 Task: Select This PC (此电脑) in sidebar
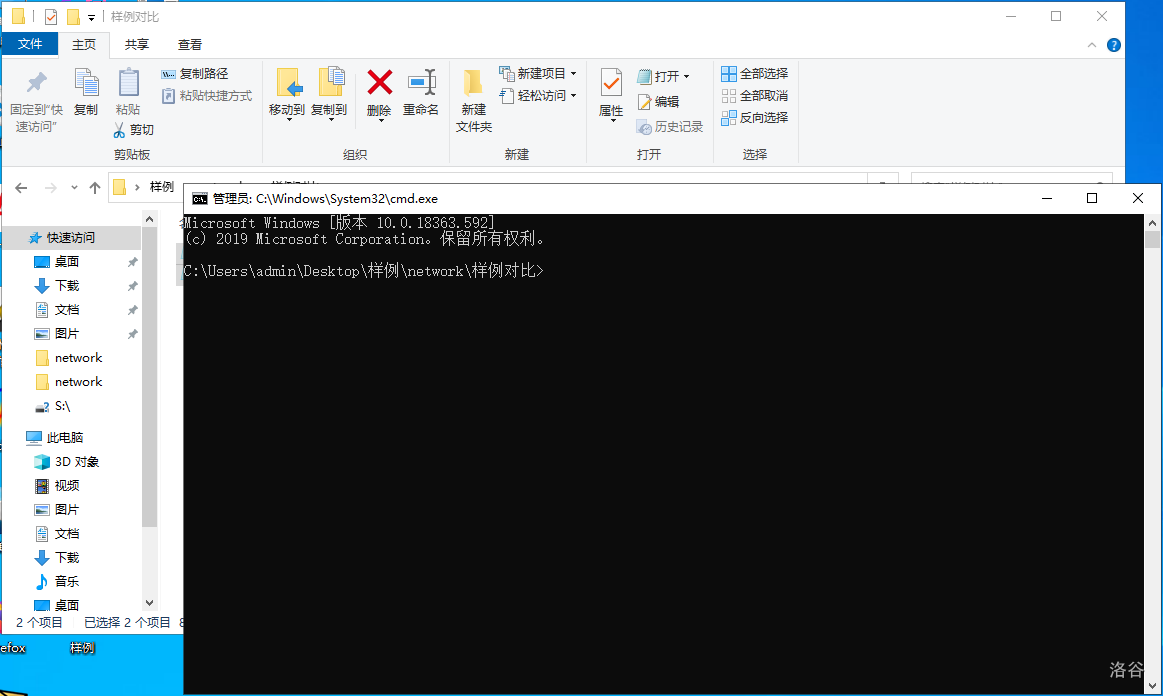point(66,438)
